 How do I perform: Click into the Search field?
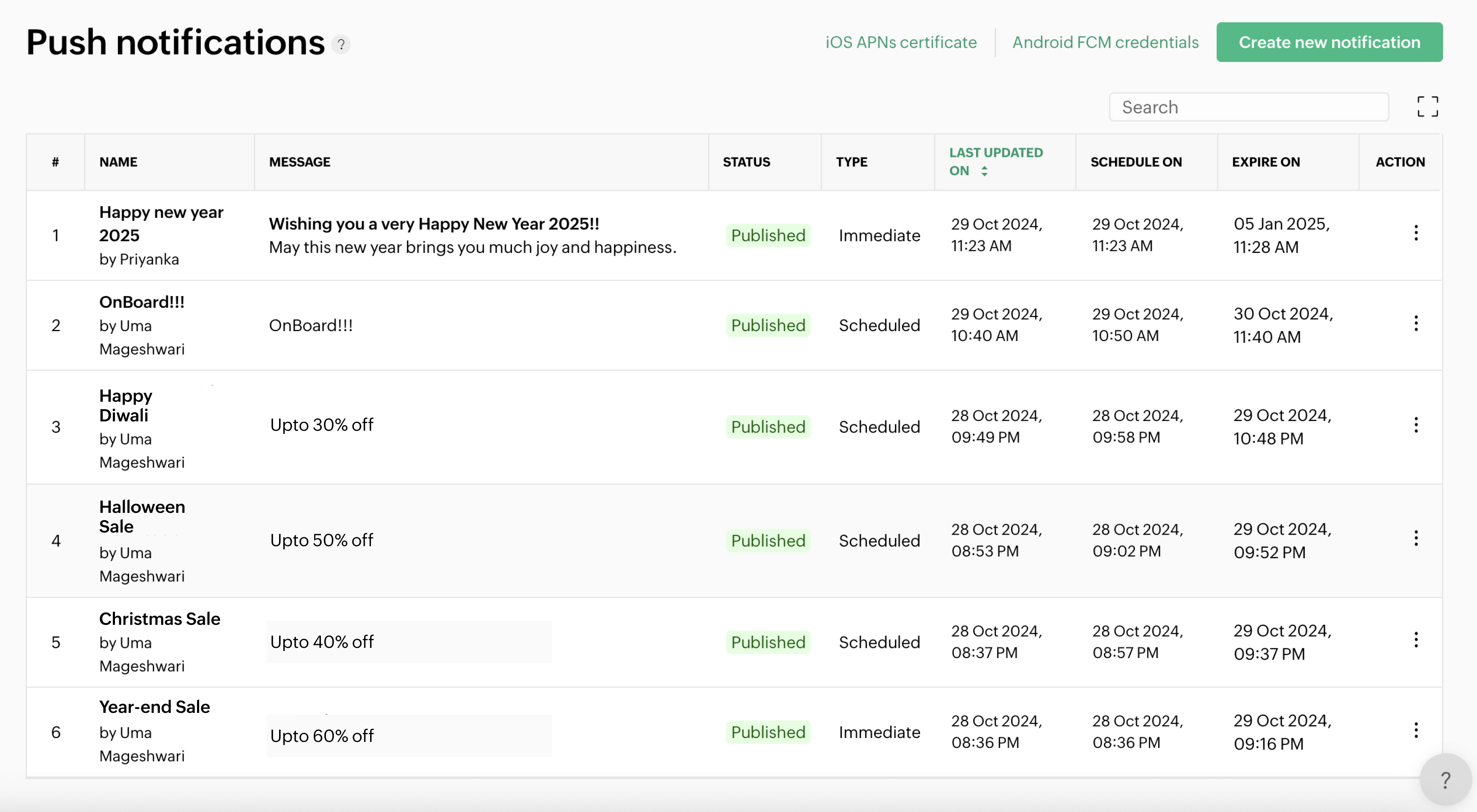tap(1249, 107)
